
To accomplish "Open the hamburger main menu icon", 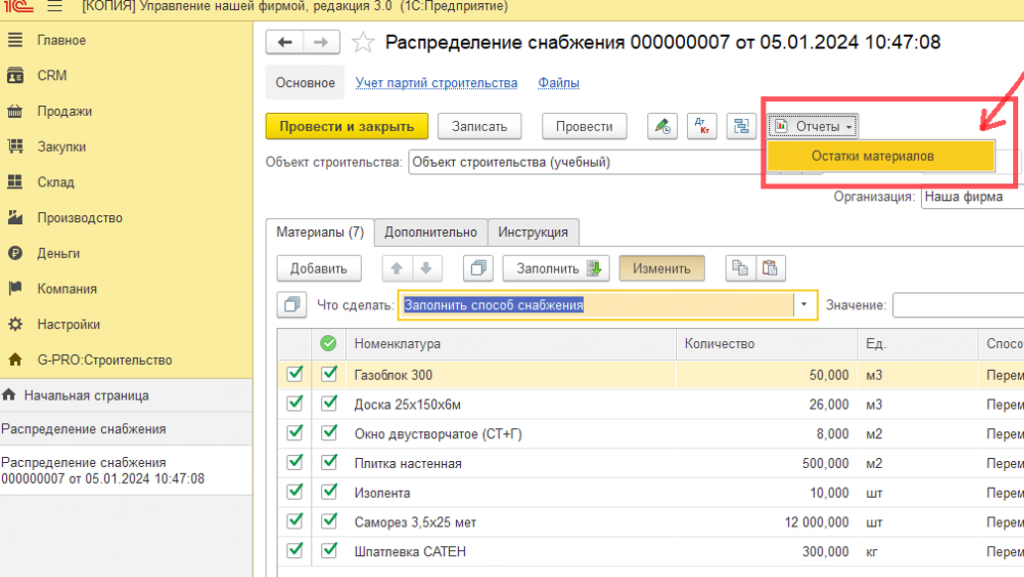I will point(53,7).
